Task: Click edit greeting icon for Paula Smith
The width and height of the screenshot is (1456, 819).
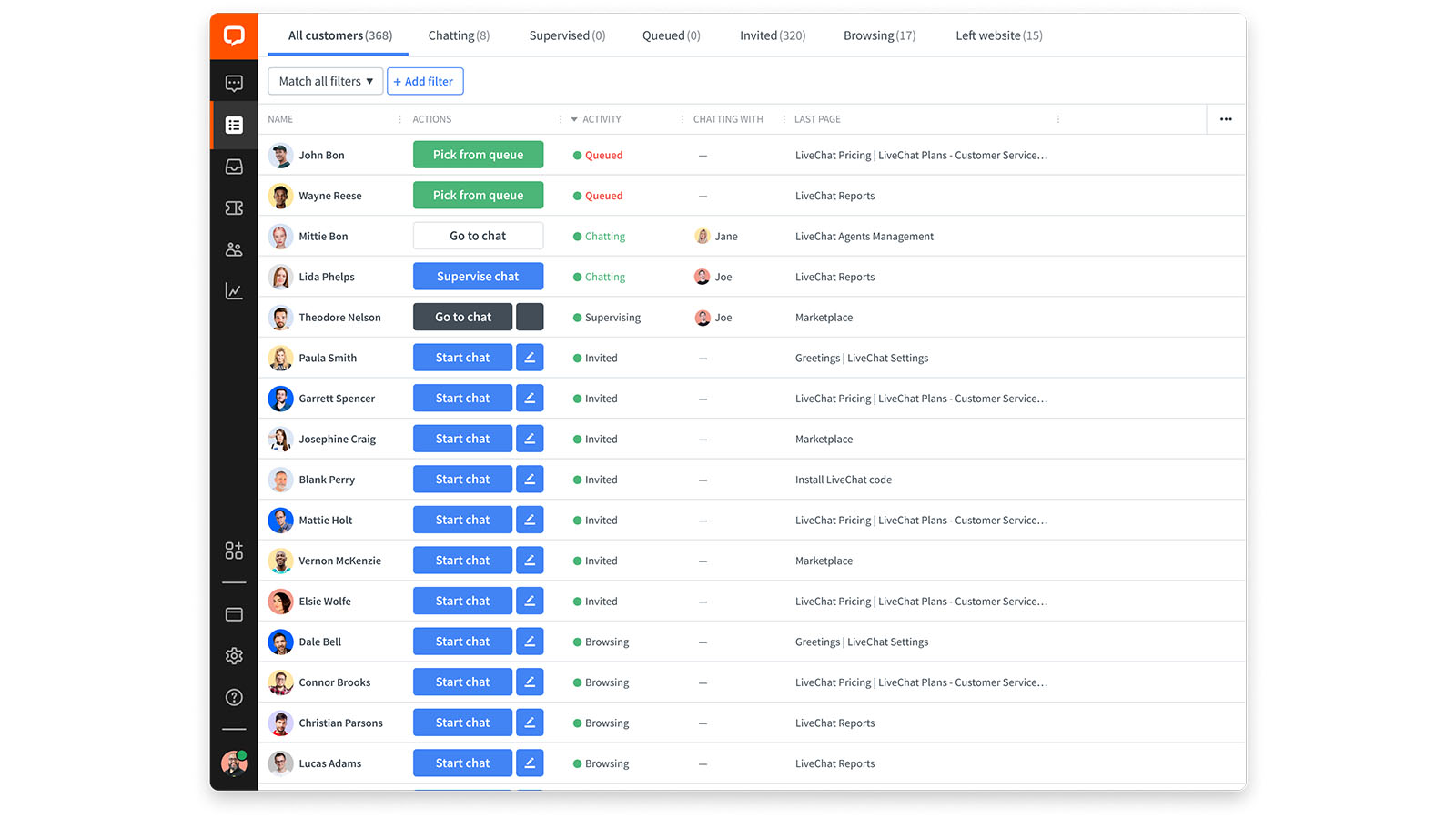Action: (530, 358)
